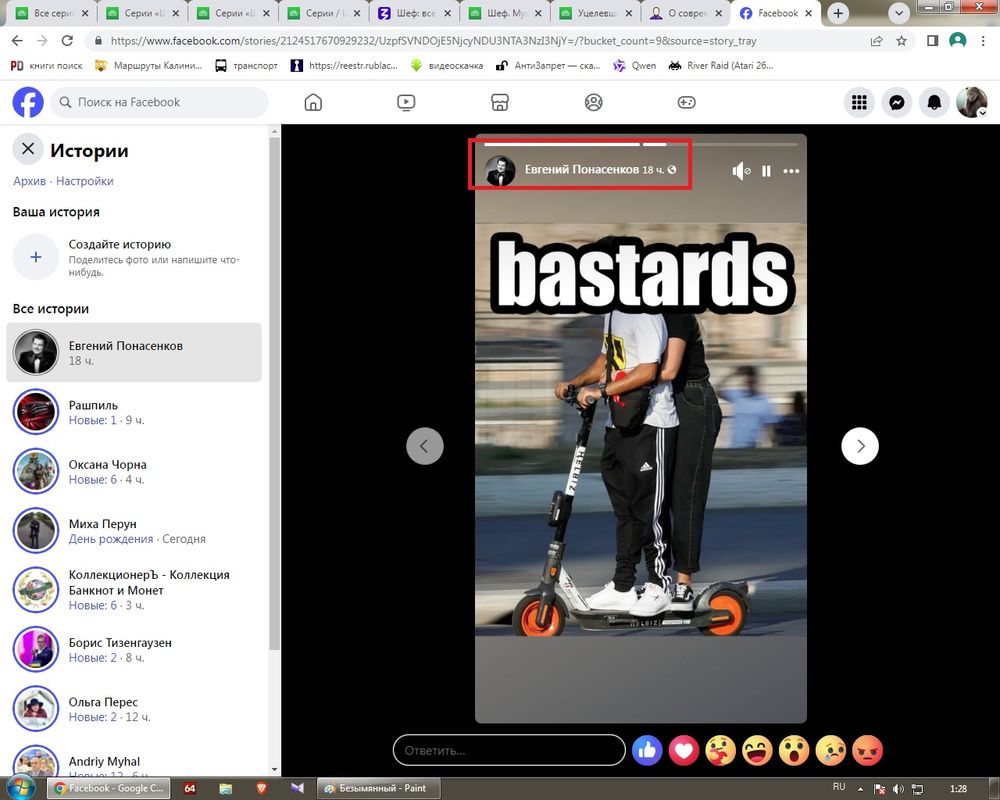Image resolution: width=1000 pixels, height=800 pixels.
Task: Bookmark this page with the star
Action: point(901,41)
